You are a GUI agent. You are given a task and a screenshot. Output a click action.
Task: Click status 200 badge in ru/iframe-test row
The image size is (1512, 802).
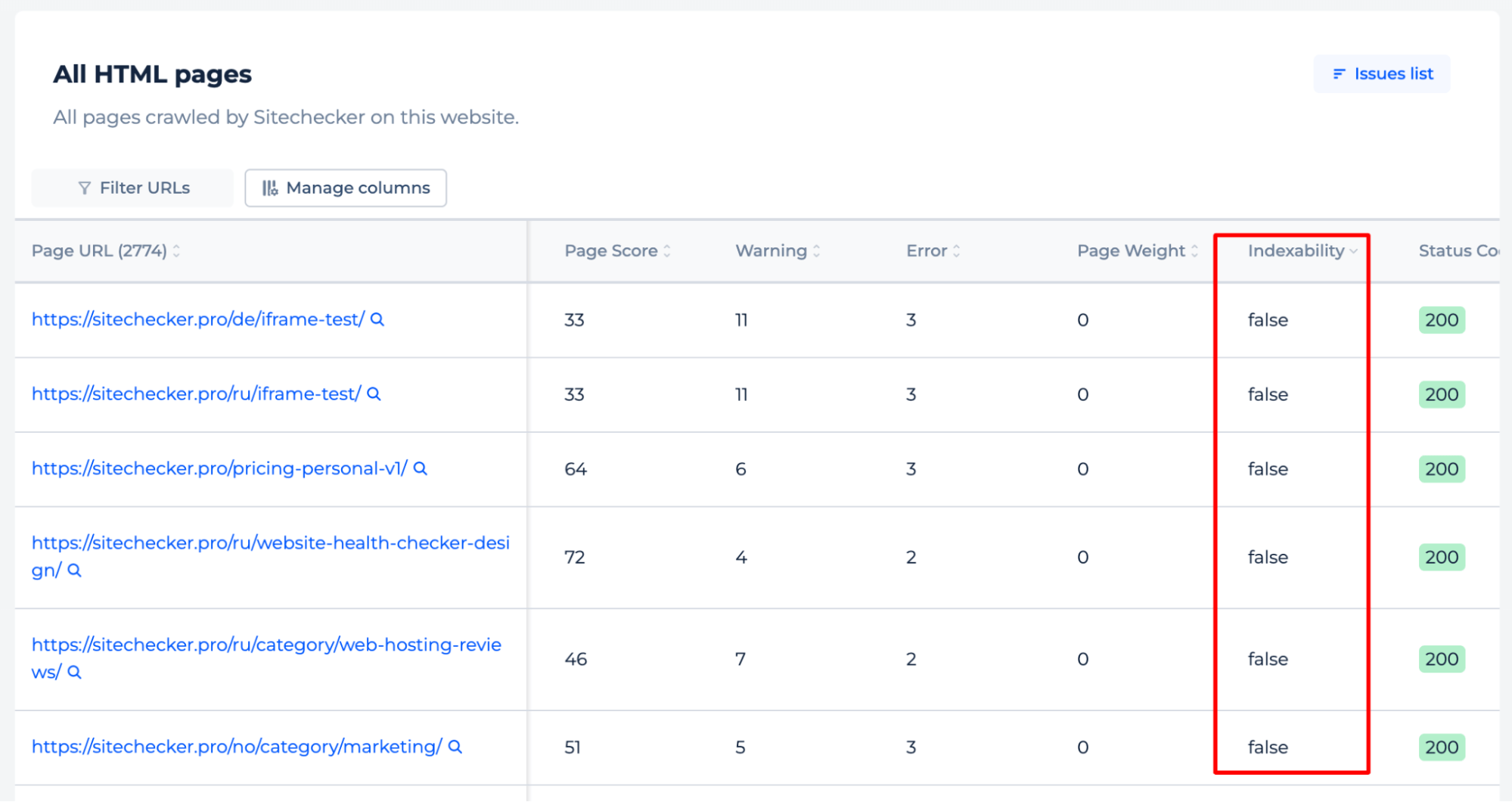click(1442, 394)
